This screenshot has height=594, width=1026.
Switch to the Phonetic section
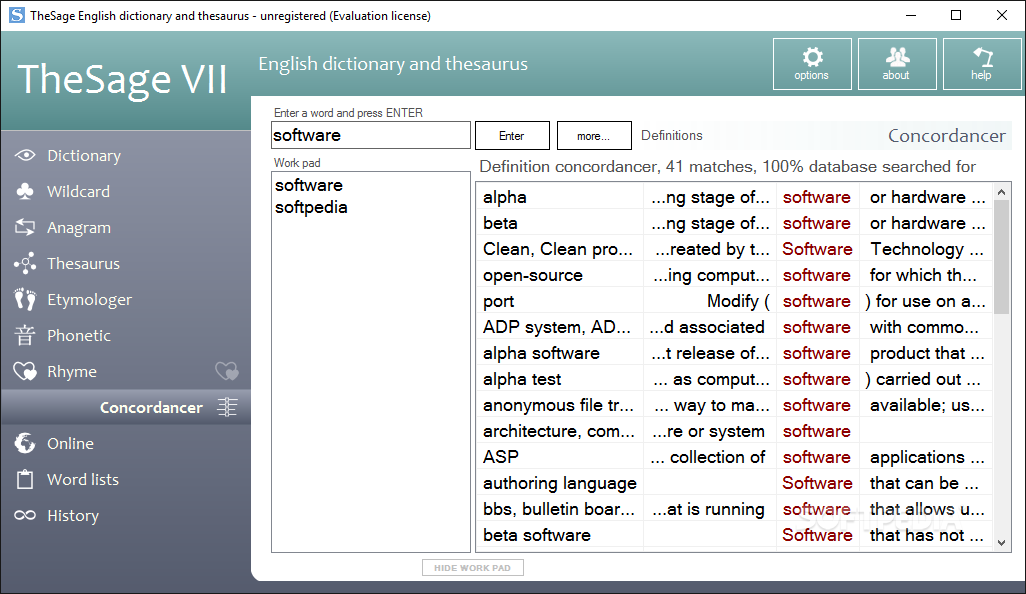[x=79, y=336]
